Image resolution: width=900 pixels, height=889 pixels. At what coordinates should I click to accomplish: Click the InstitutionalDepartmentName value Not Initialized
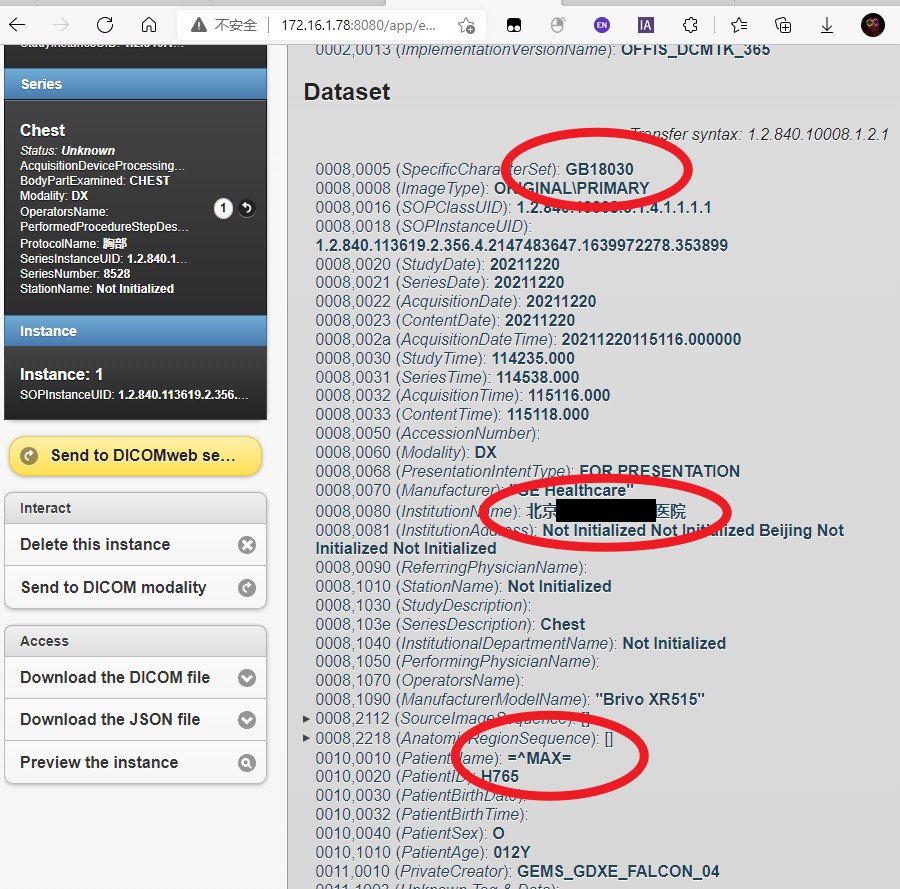(674, 643)
